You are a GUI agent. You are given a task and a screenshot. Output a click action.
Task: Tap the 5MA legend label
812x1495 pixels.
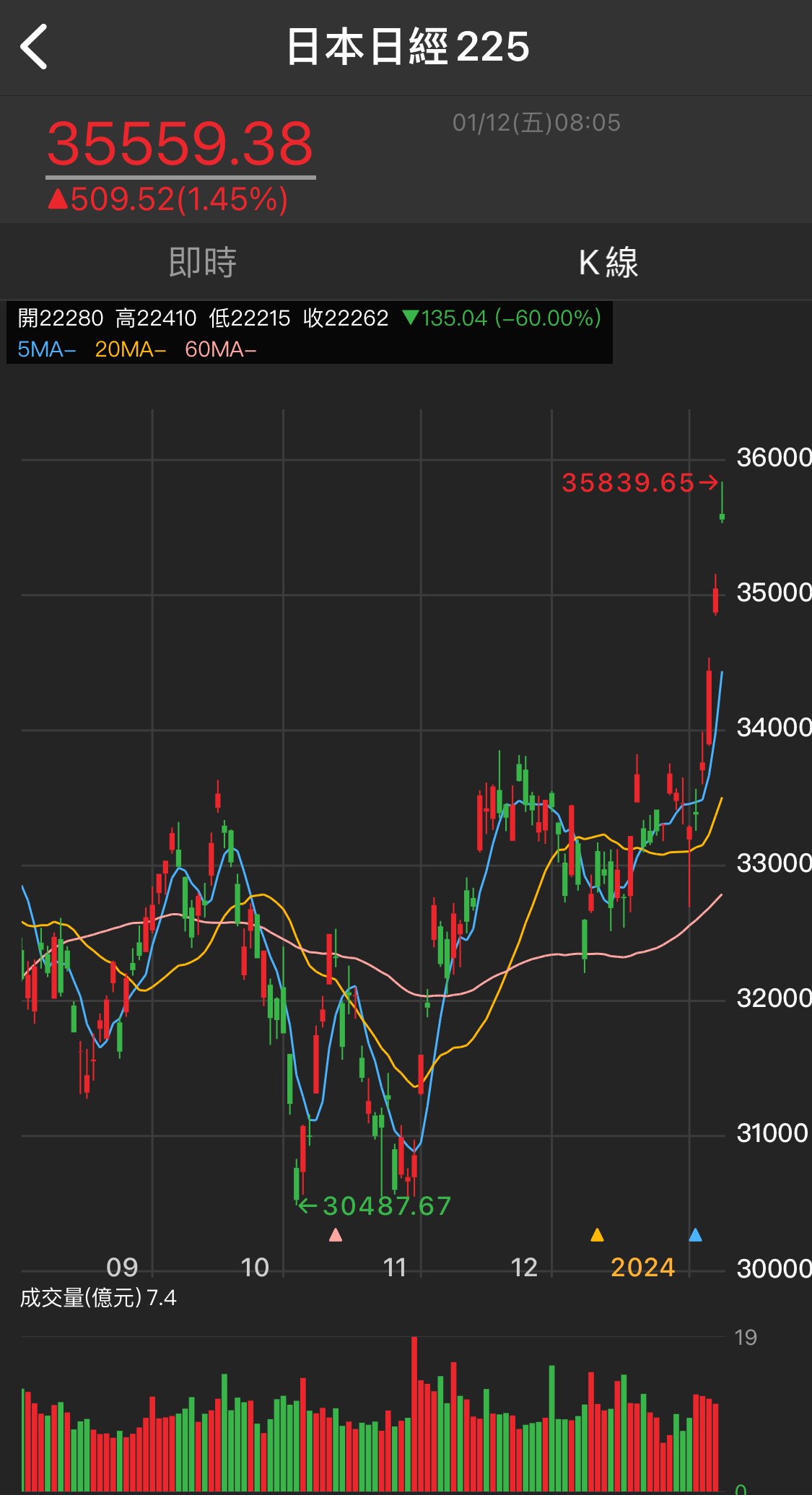click(x=47, y=349)
